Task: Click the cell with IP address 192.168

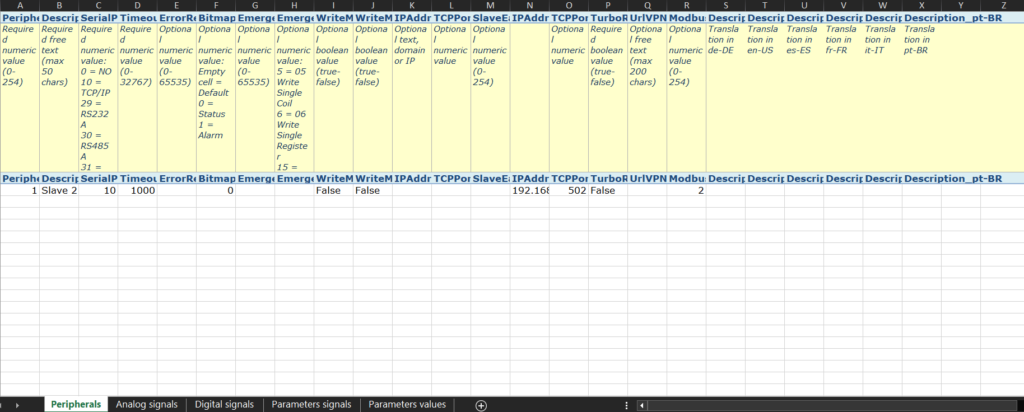Action: (529, 190)
